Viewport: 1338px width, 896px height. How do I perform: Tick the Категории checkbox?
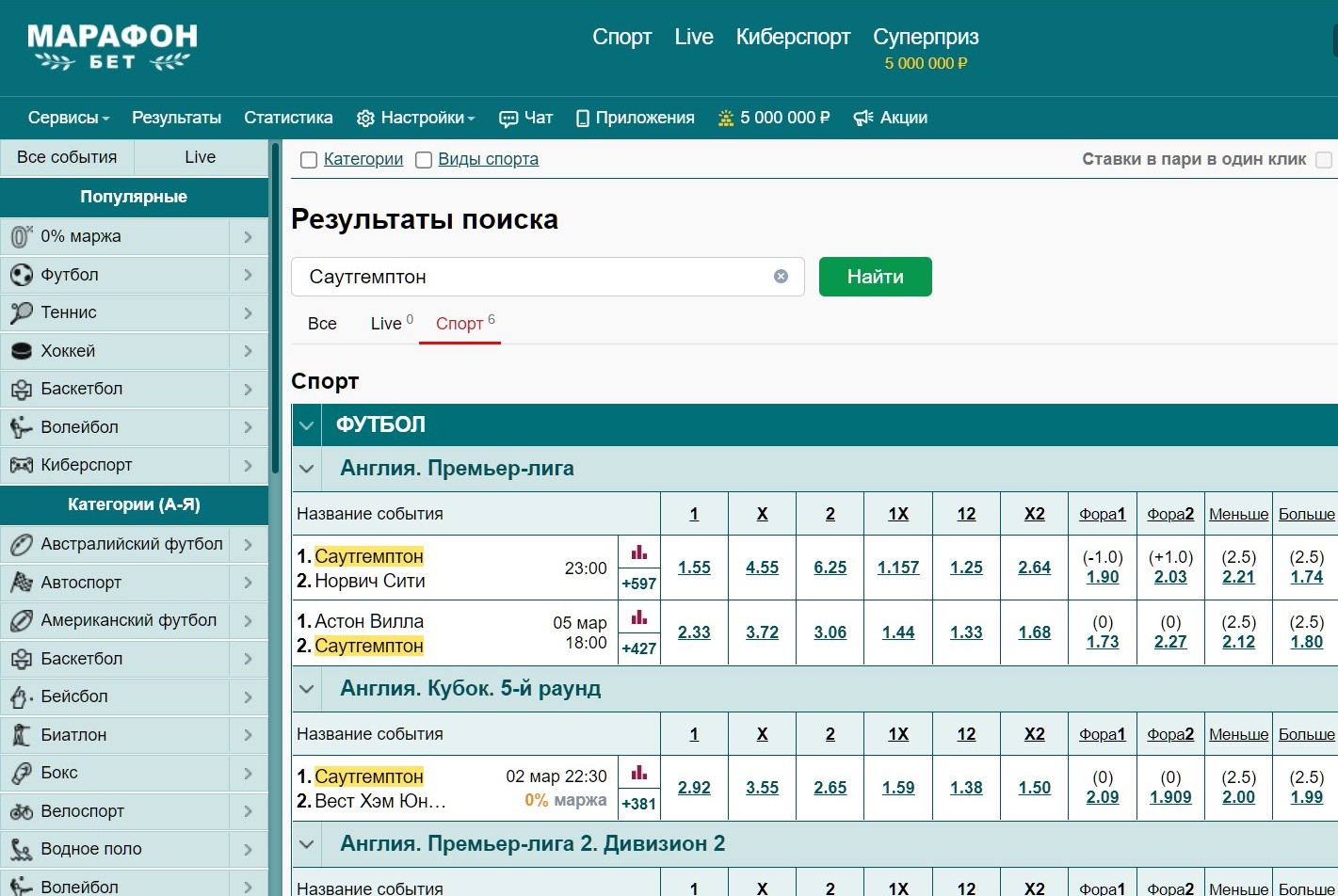tap(308, 160)
